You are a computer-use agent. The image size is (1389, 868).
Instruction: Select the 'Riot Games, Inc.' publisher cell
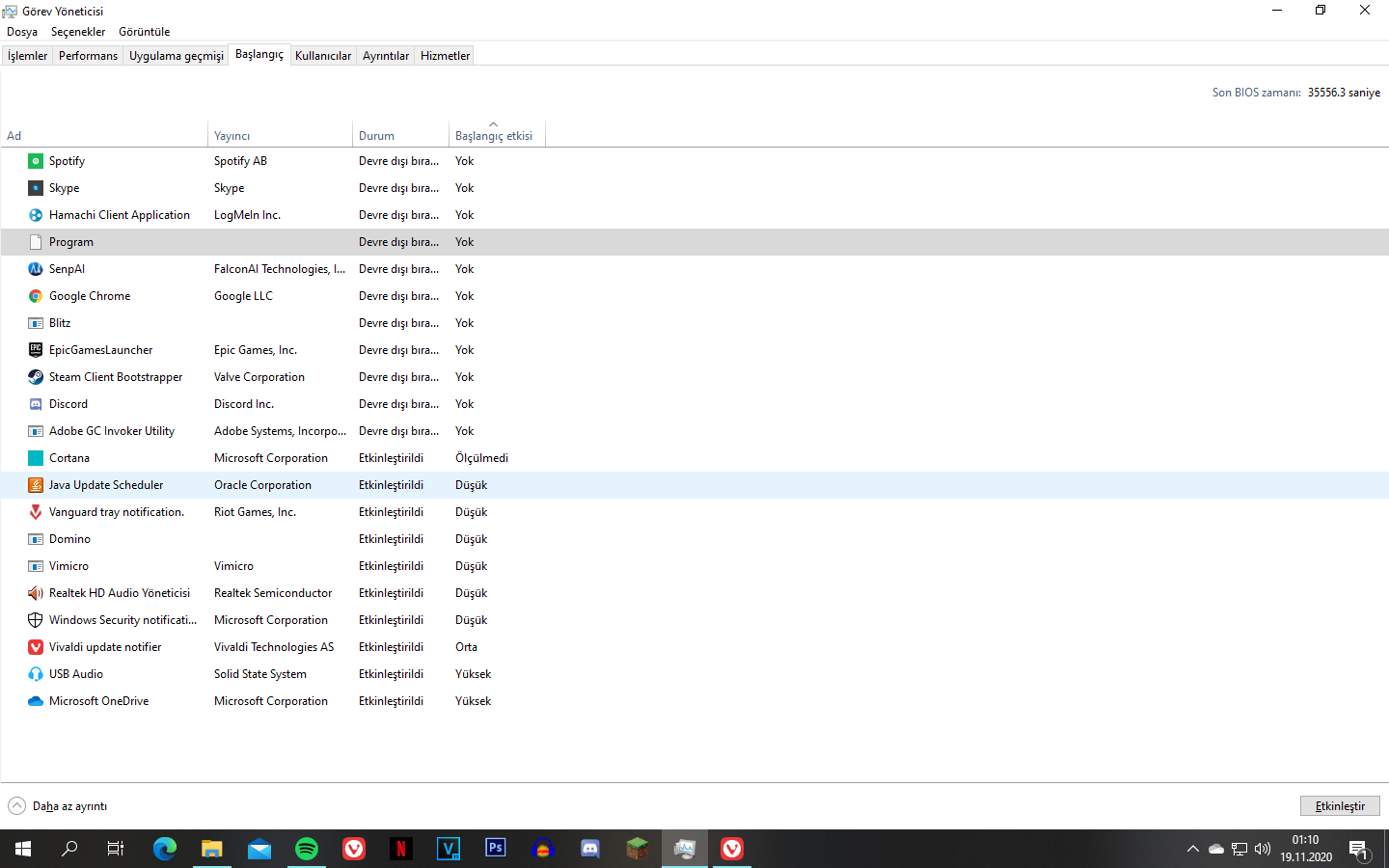coord(255,512)
